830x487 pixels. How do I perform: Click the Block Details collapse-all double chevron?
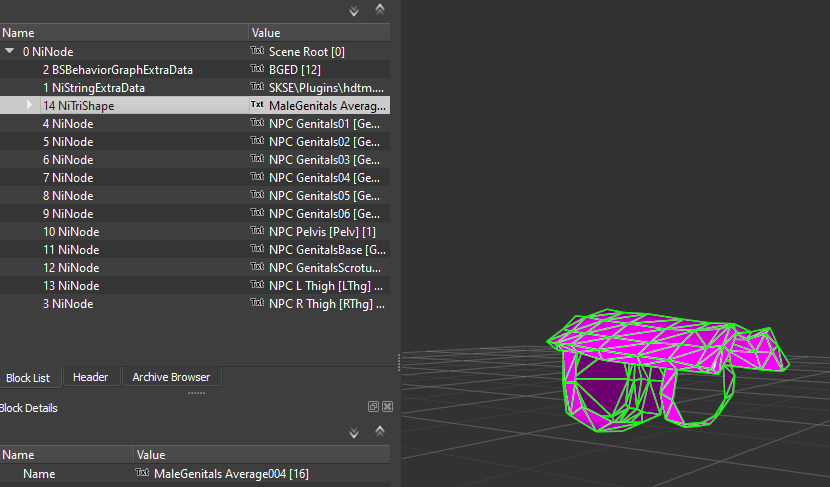coord(380,431)
